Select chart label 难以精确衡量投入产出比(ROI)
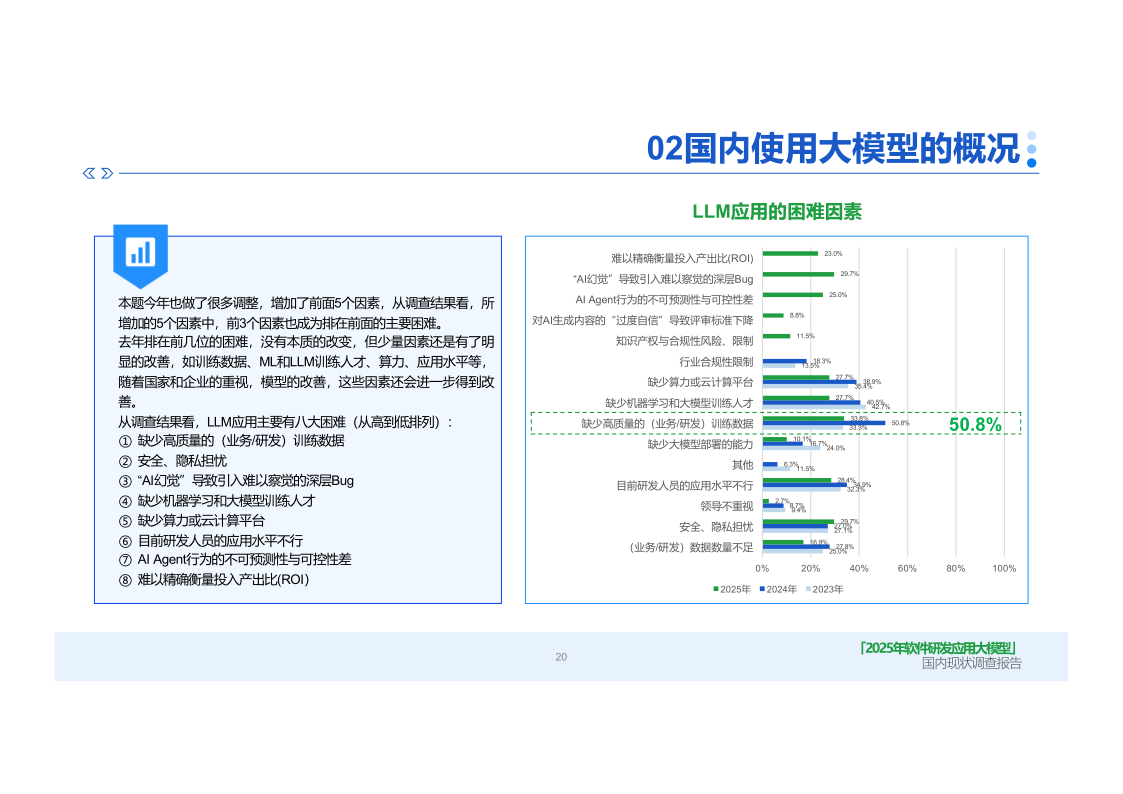 tap(682, 258)
